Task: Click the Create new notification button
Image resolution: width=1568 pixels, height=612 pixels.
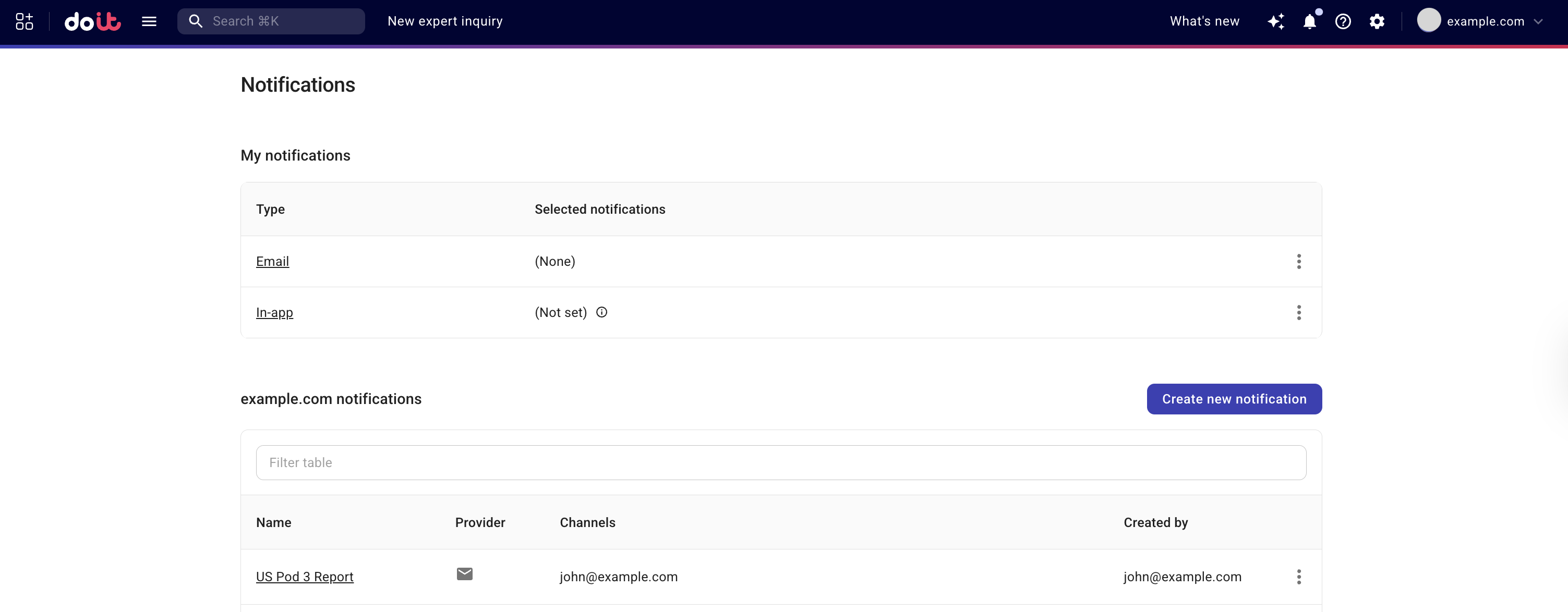Action: click(1234, 398)
